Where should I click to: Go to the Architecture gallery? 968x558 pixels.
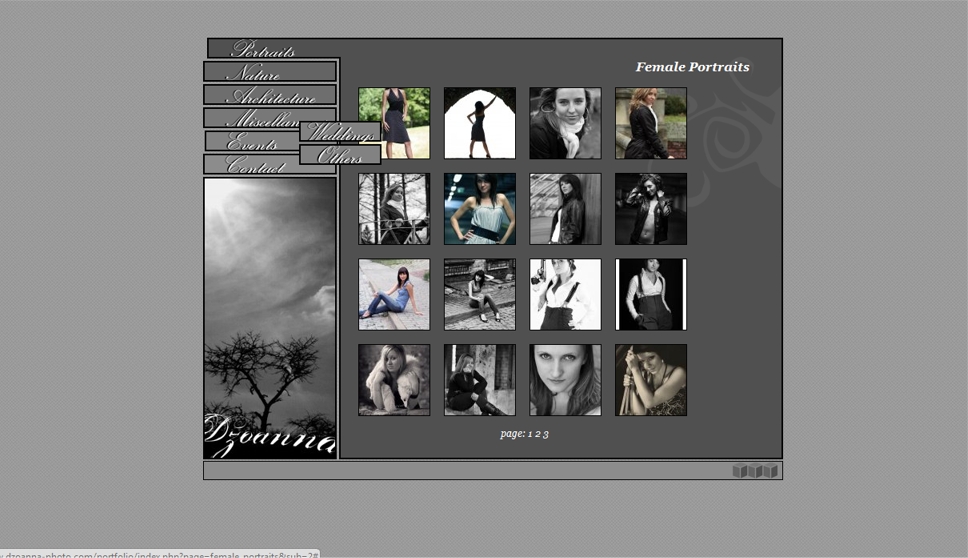point(270,96)
